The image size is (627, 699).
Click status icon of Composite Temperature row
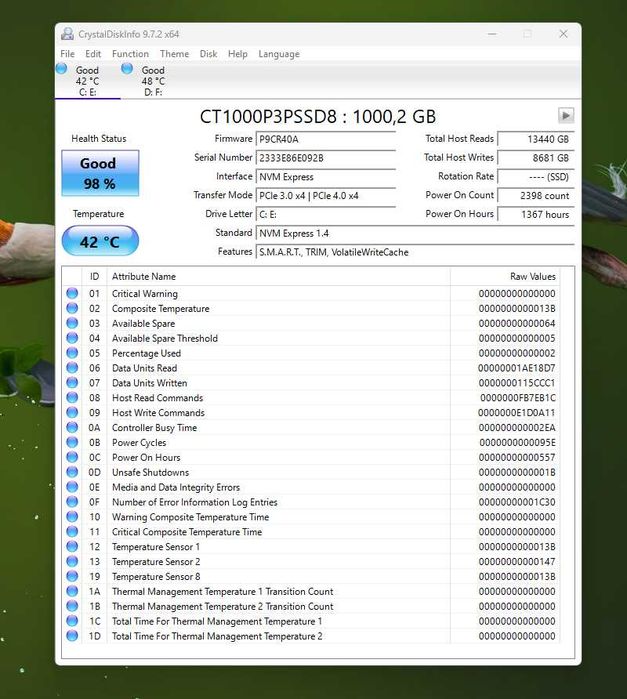click(72, 308)
